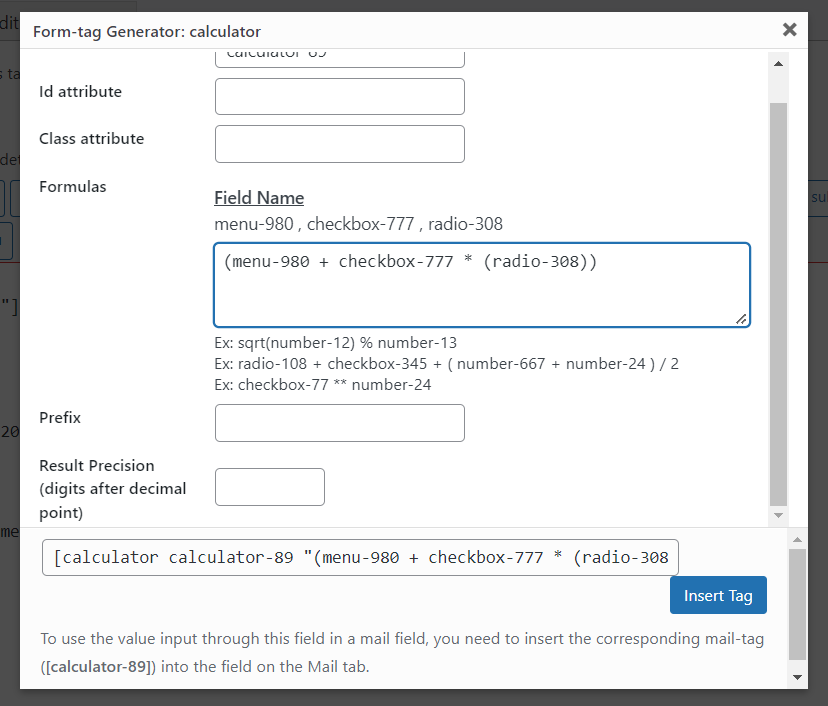Screen dimensions: 828x706
Task: Click the generated calculator tag field
Action: (x=360, y=557)
